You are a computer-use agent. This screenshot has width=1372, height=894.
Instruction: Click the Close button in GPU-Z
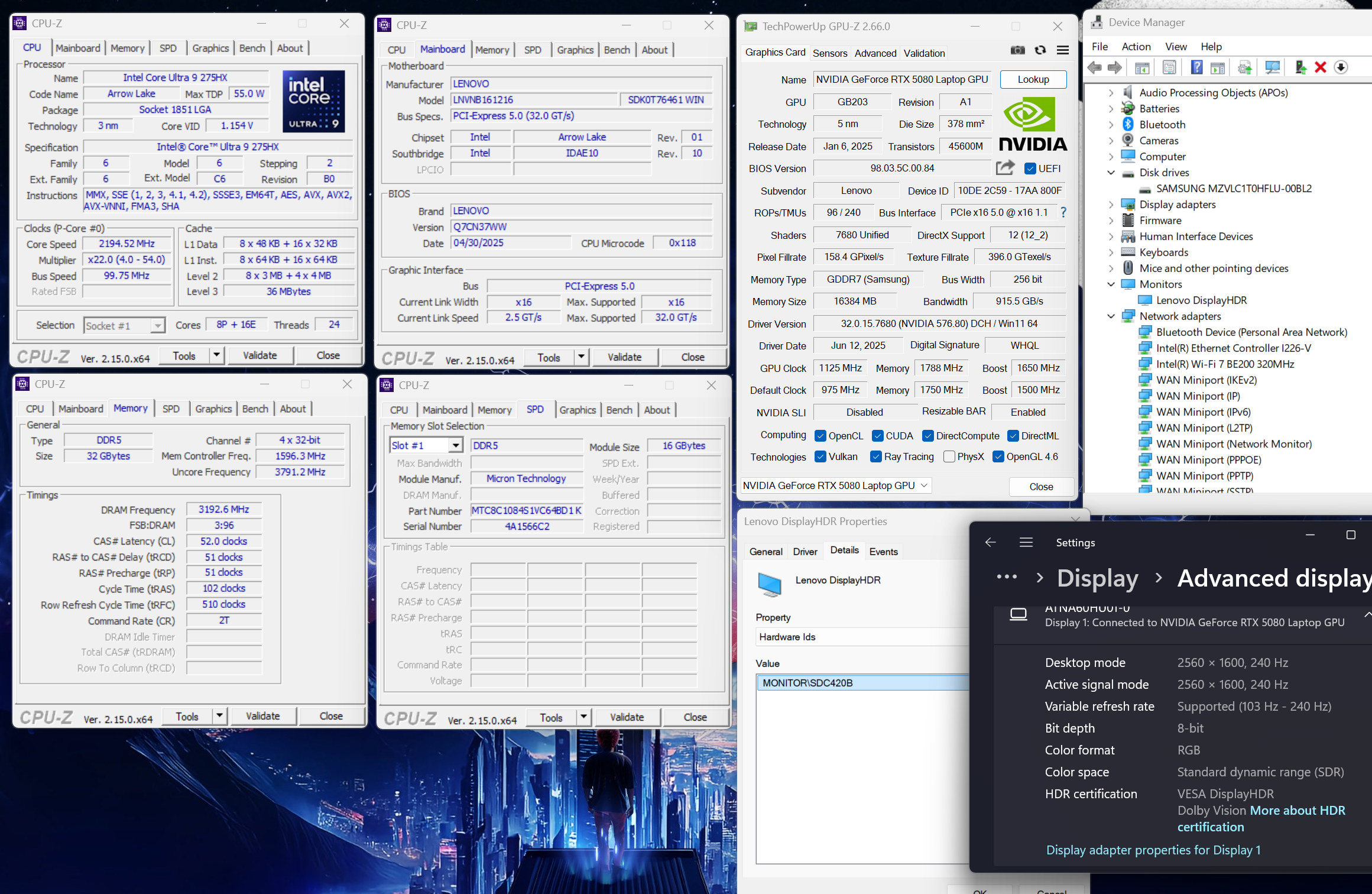point(1041,487)
